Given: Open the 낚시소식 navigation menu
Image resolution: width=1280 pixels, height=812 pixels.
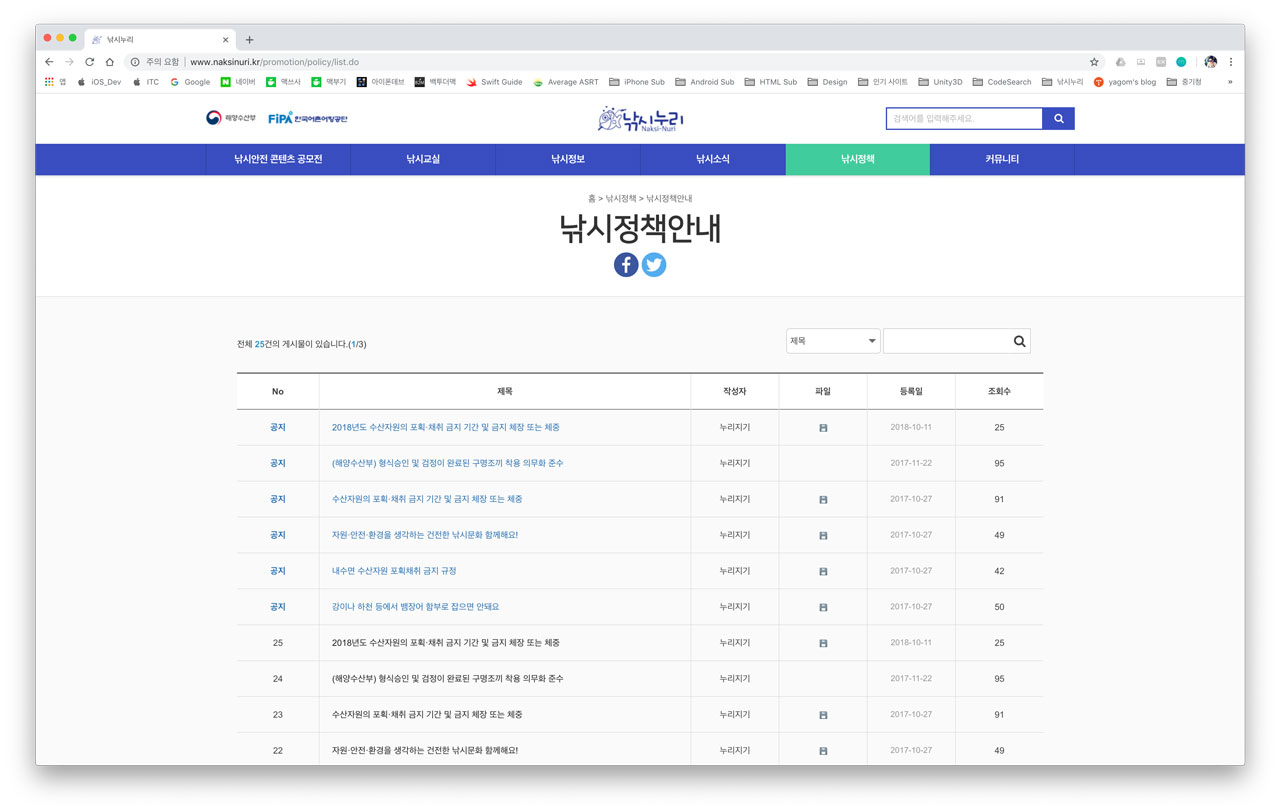Looking at the screenshot, I should [x=713, y=159].
